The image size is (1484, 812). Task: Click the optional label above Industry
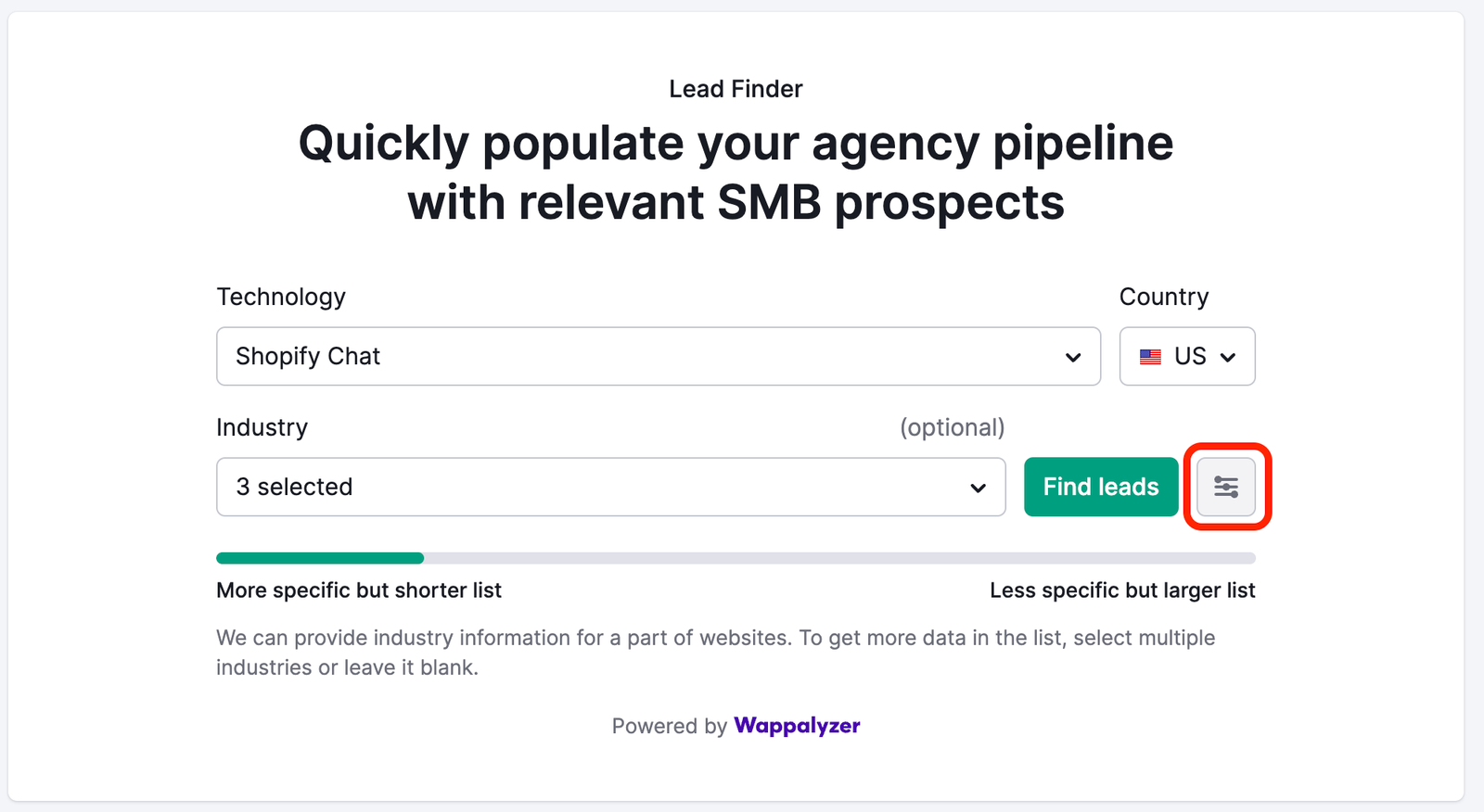point(952,426)
